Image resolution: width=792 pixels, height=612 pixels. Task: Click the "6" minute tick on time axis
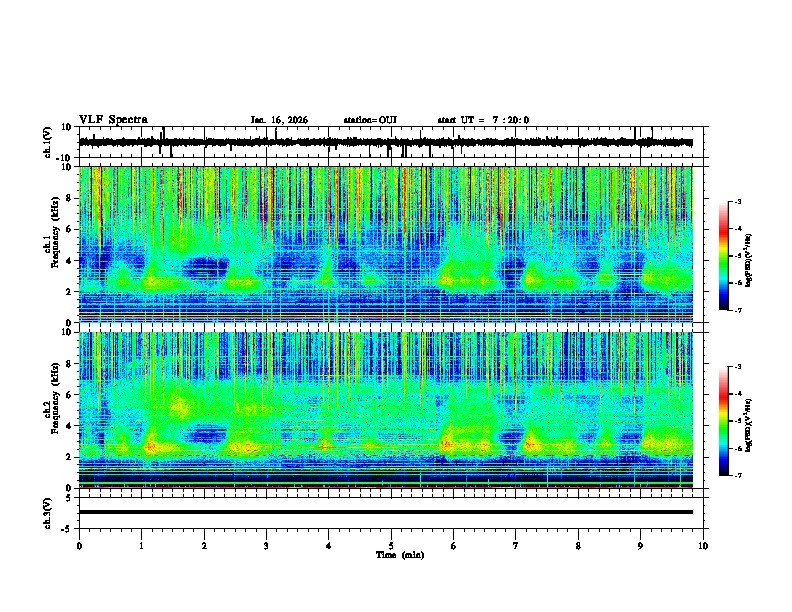tap(454, 546)
